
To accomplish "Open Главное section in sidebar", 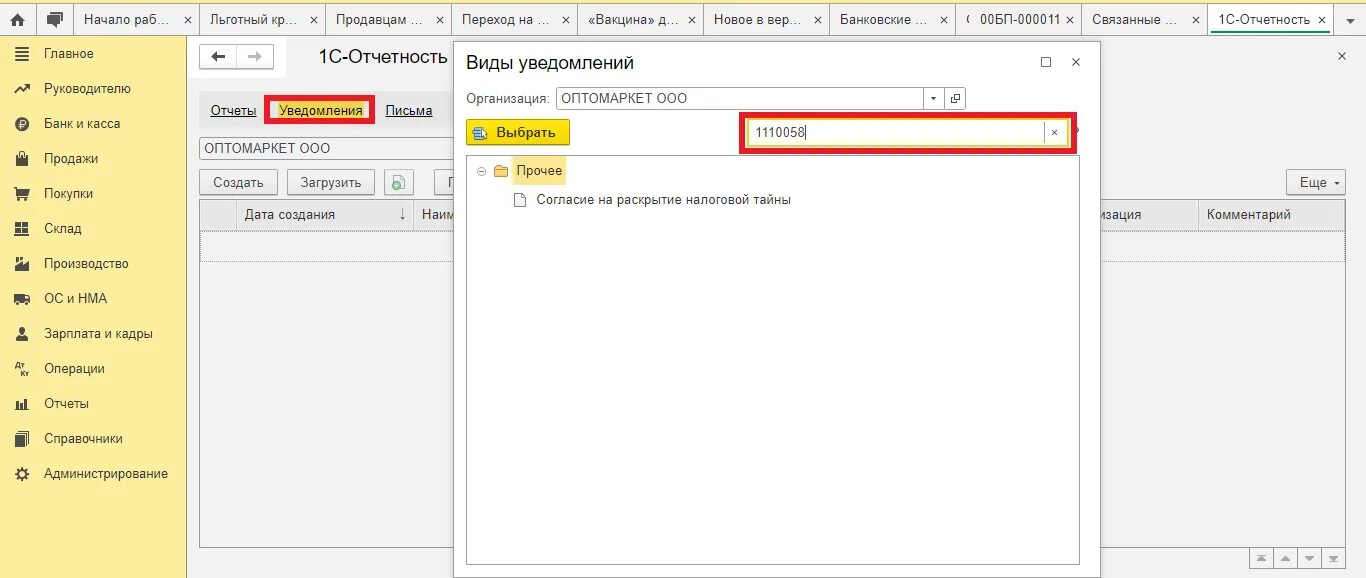I will tap(69, 54).
